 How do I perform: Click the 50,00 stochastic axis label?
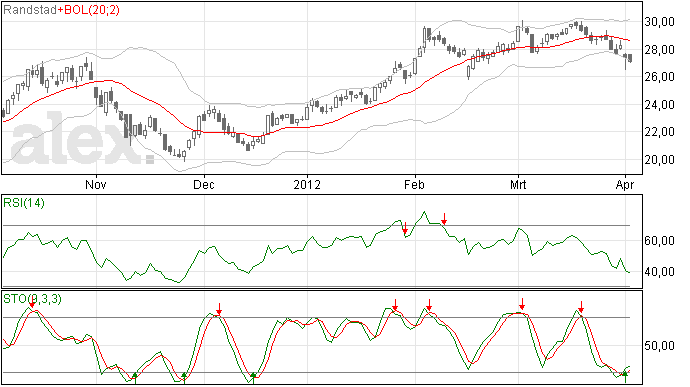click(659, 346)
